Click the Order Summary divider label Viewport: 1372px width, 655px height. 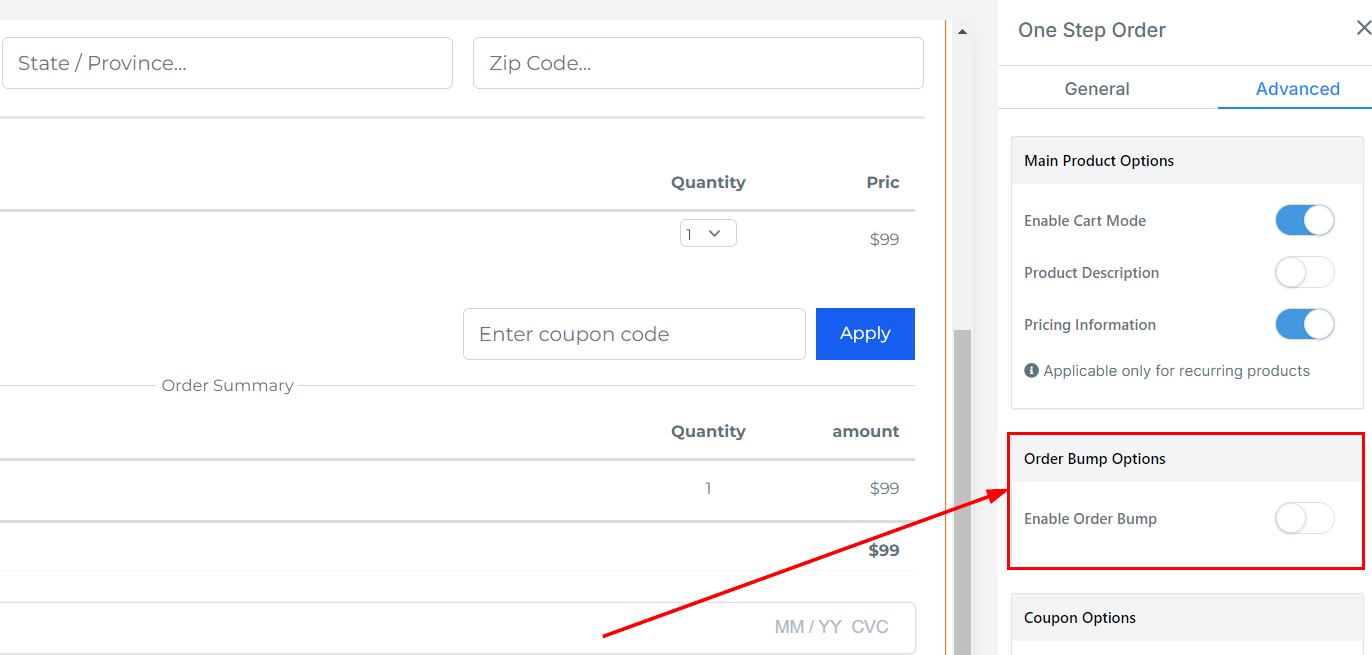pyautogui.click(x=228, y=386)
